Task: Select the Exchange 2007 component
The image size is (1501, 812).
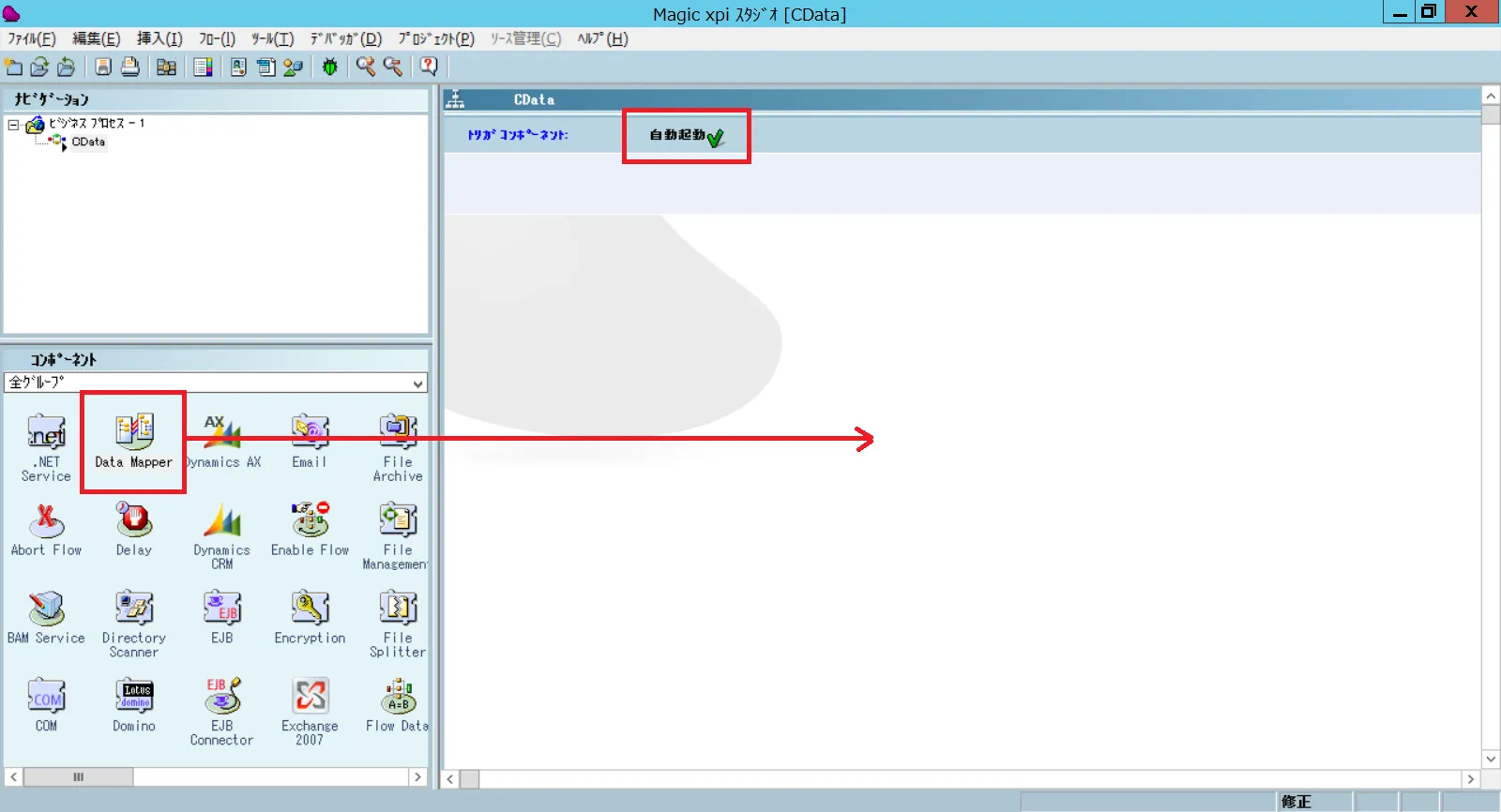Action: tap(310, 698)
